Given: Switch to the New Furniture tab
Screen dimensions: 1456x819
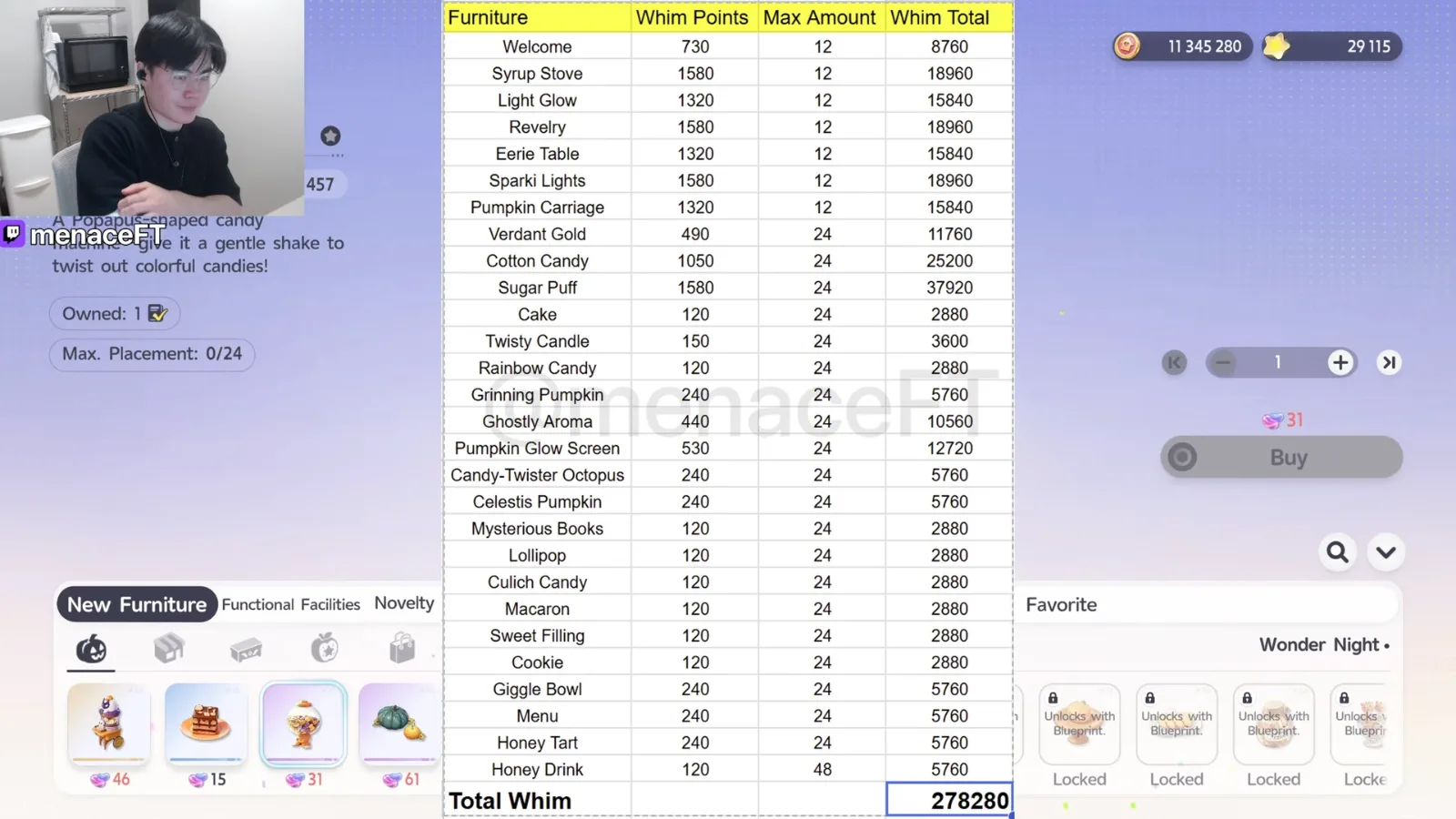Looking at the screenshot, I should (x=136, y=604).
